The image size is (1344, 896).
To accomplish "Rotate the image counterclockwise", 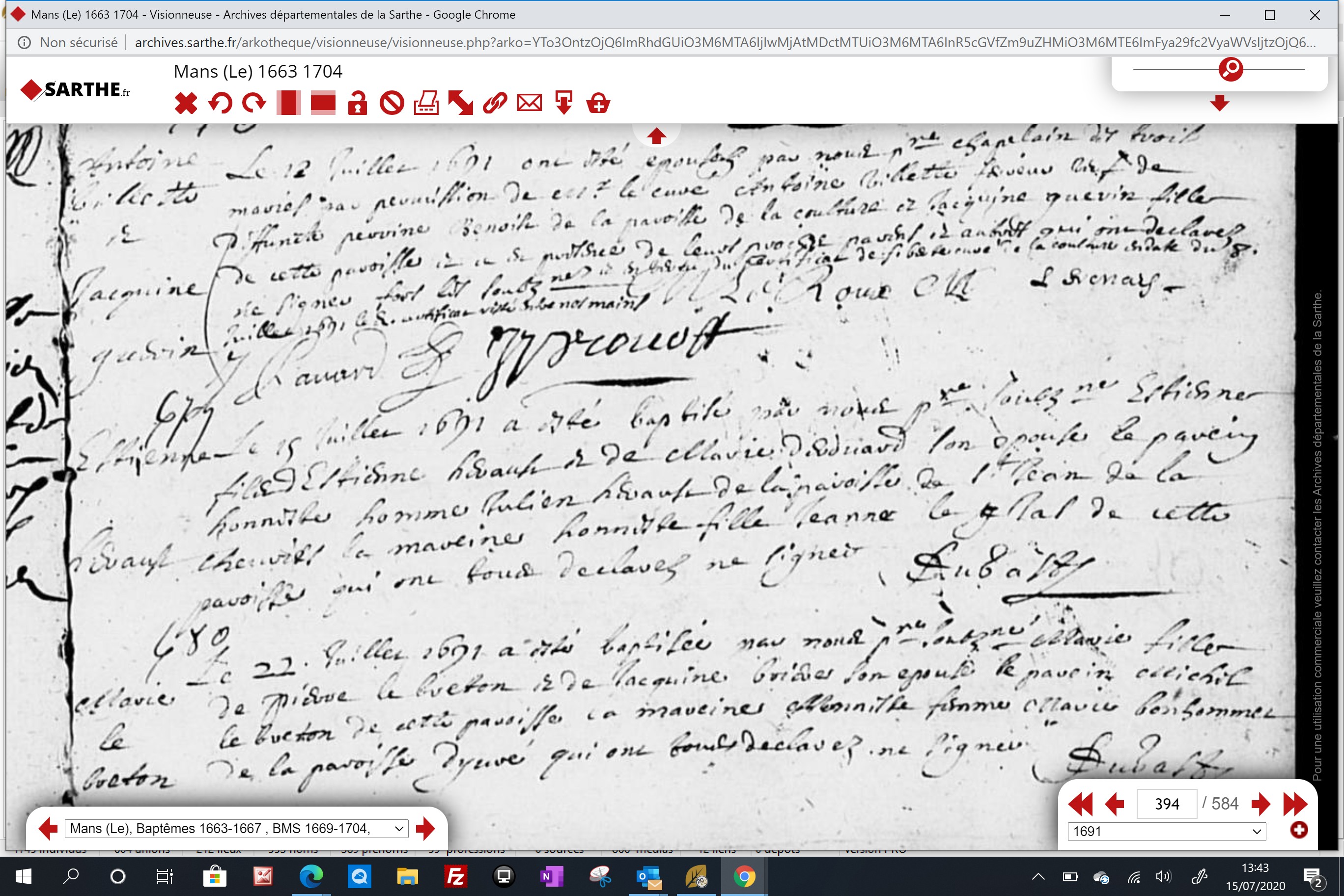I will tap(220, 104).
